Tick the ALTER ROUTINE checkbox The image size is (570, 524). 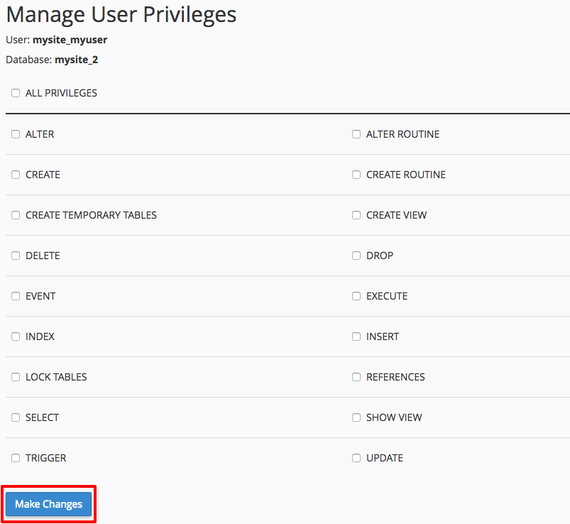(356, 134)
